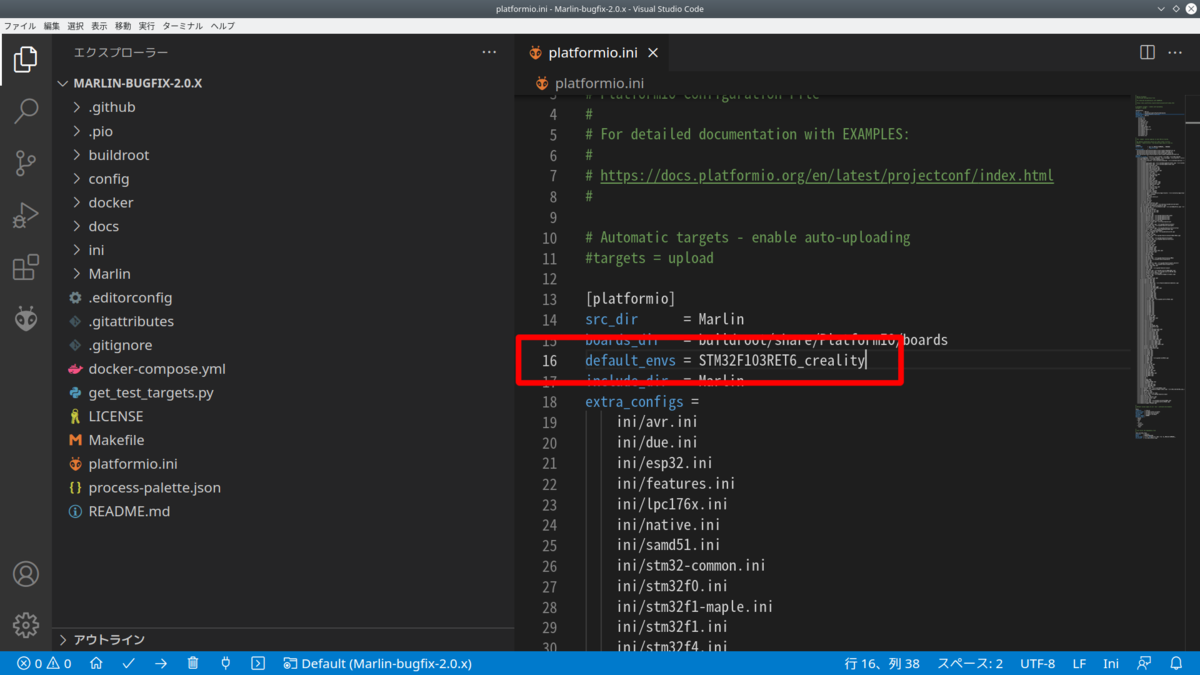Open the Accounts icon in activity bar
Screen dimensions: 1200x675
click(26, 574)
